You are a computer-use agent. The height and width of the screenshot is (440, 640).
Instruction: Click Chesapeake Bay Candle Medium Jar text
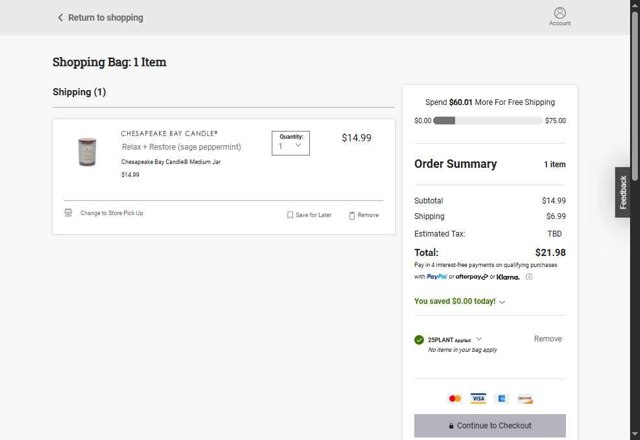171,162
